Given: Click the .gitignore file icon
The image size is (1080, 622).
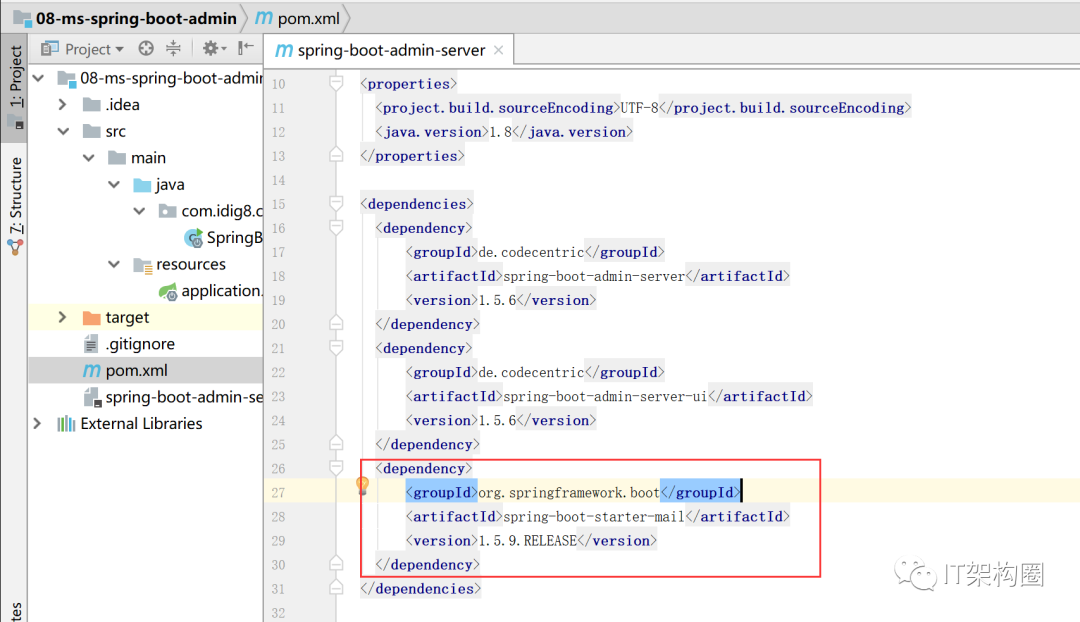Looking at the screenshot, I should [x=91, y=344].
